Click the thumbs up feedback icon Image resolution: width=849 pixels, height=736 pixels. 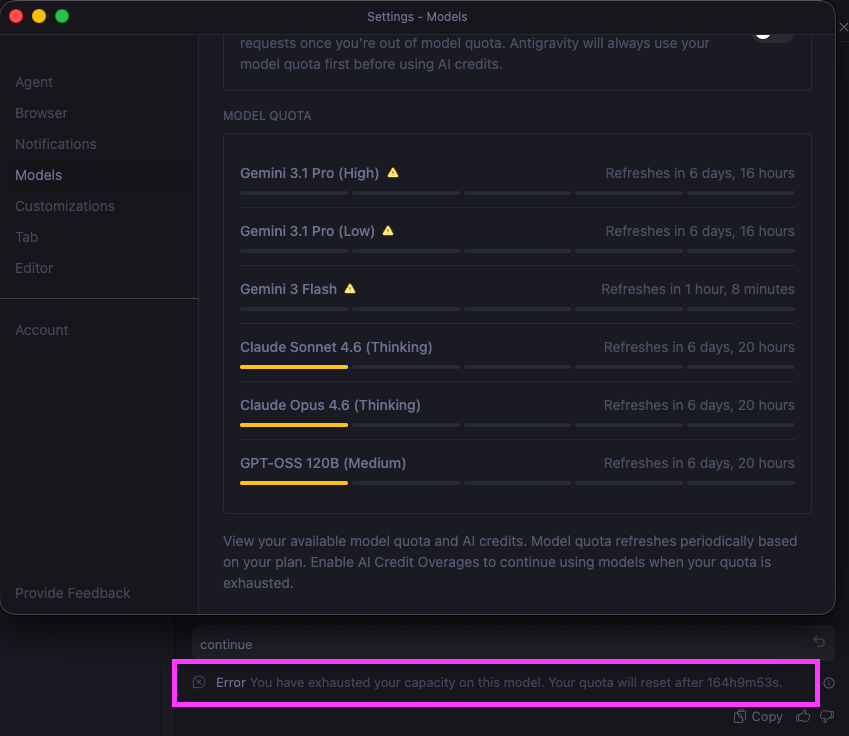803,717
